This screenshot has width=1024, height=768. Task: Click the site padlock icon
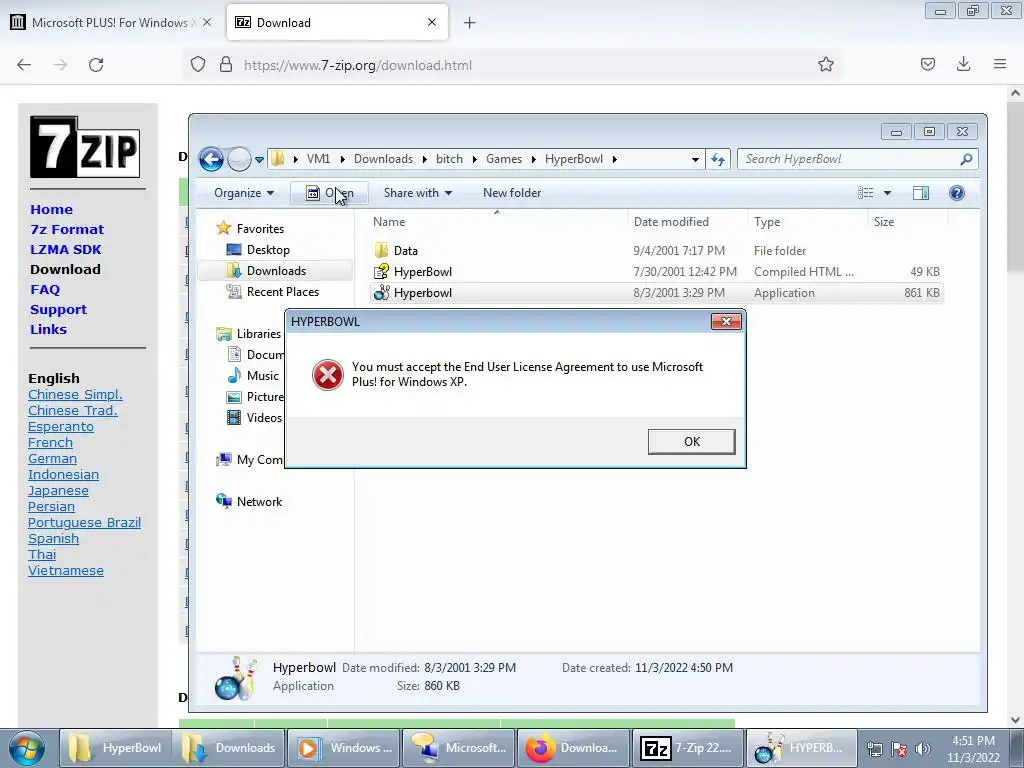pyautogui.click(x=225, y=65)
